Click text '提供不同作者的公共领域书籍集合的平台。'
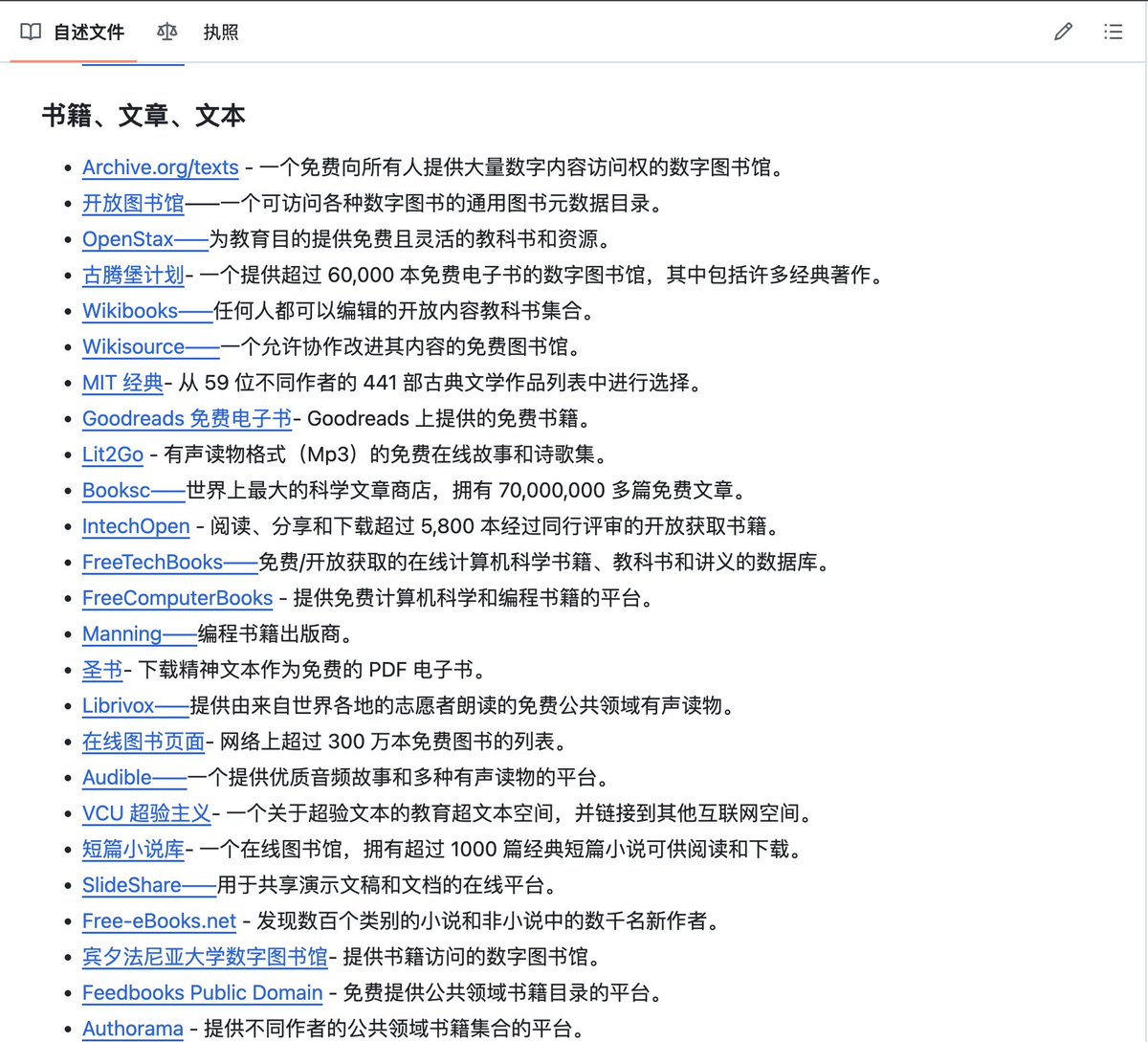Screen dimensions: 1148x1042 click(x=394, y=1029)
